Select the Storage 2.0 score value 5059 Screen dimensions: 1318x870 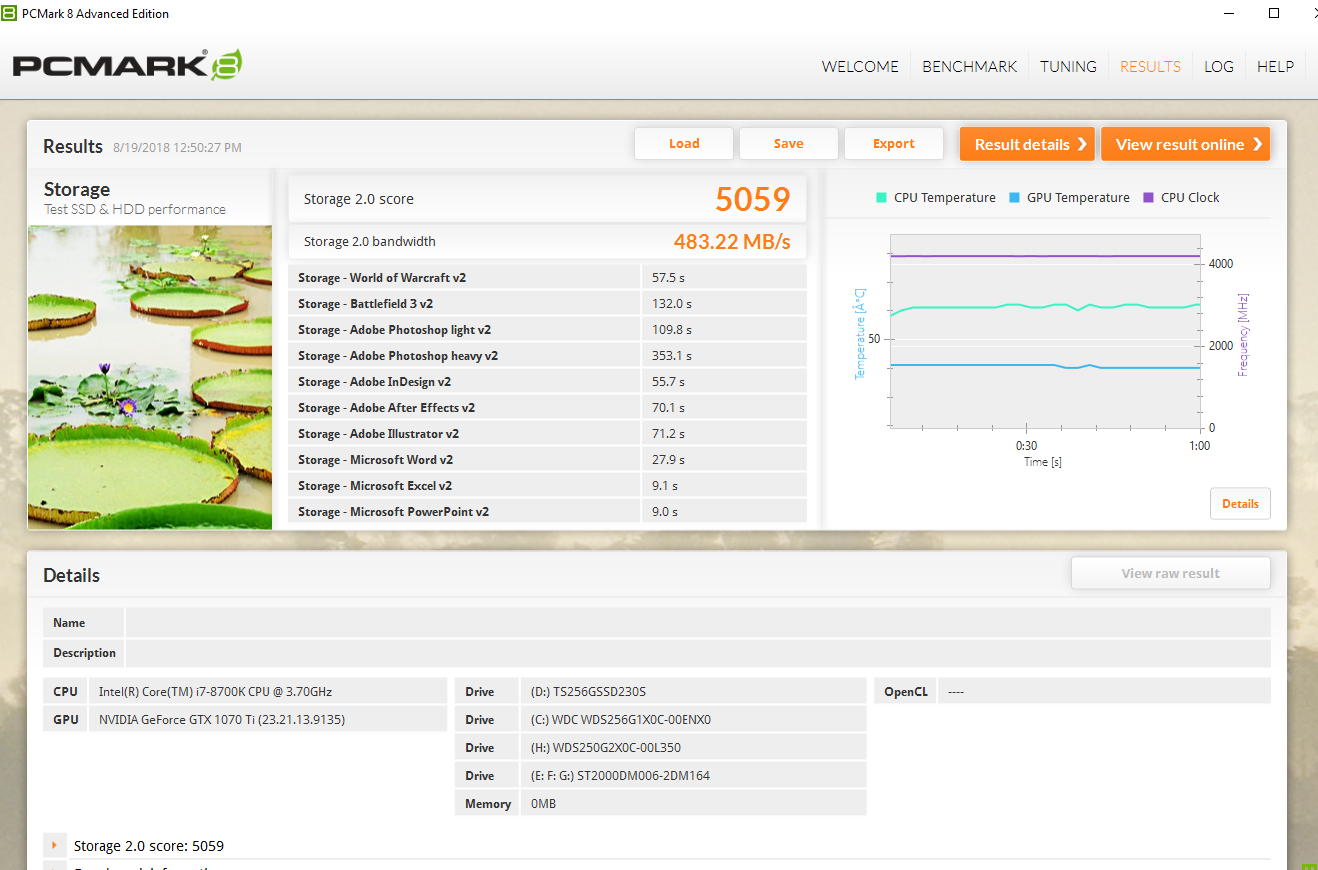(x=753, y=199)
